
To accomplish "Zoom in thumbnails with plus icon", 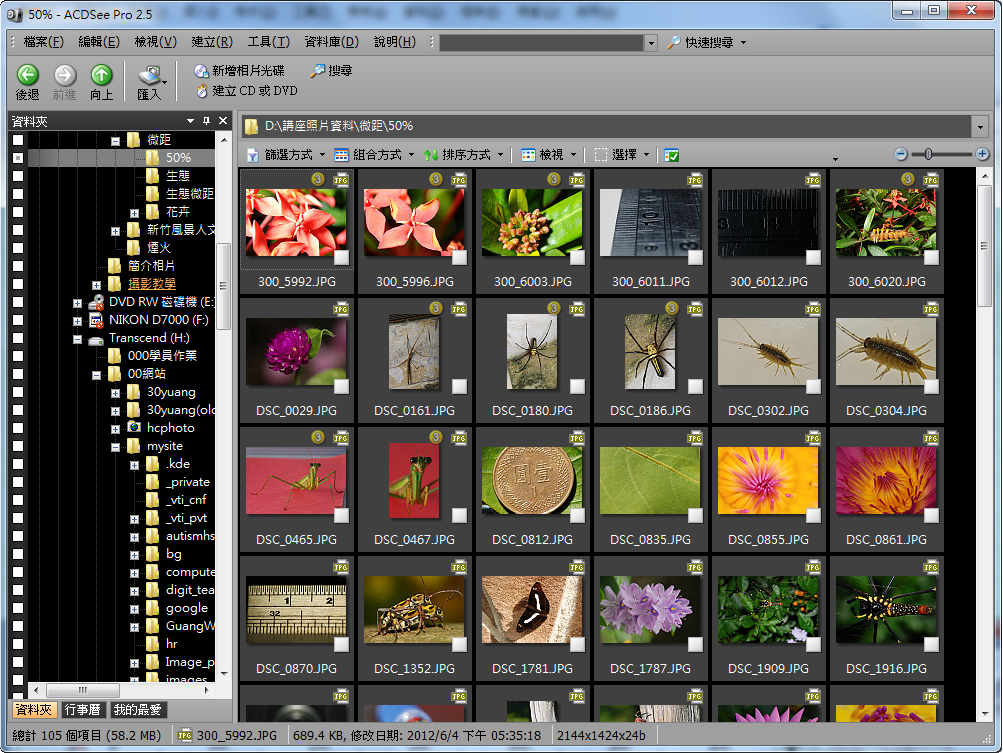I will pyautogui.click(x=982, y=154).
